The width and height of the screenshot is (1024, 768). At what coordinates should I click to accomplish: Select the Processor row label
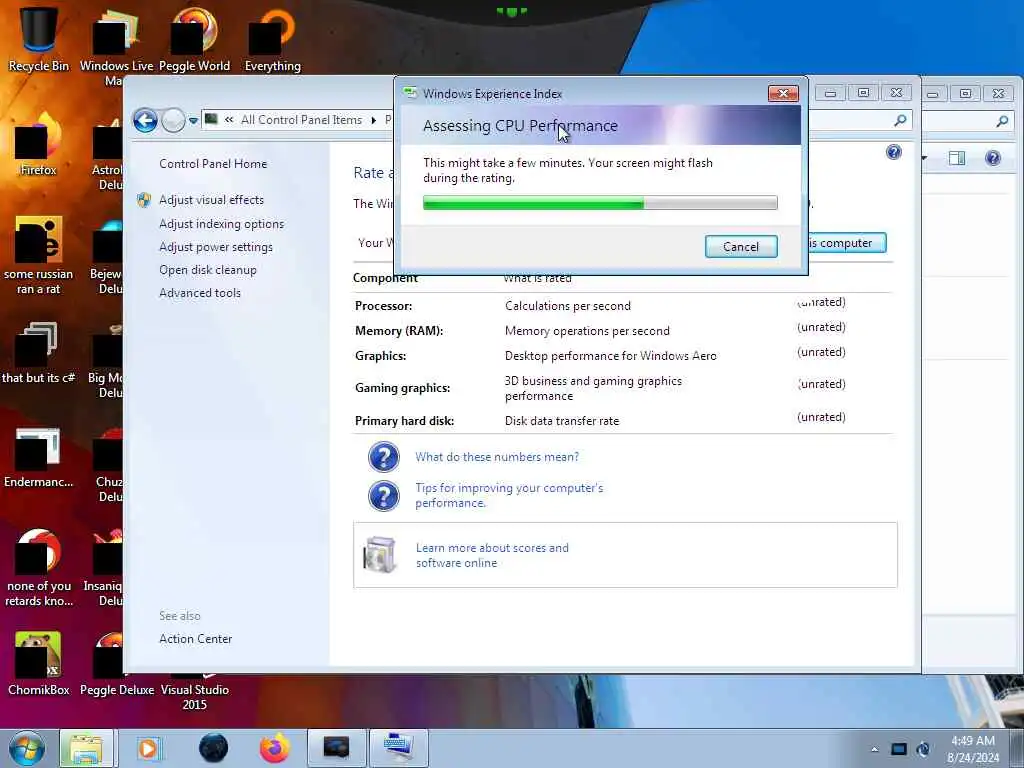coord(383,306)
